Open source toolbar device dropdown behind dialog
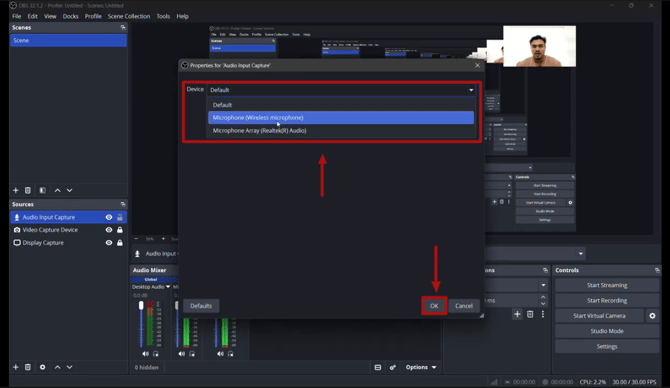670x388 pixels. tap(580, 253)
